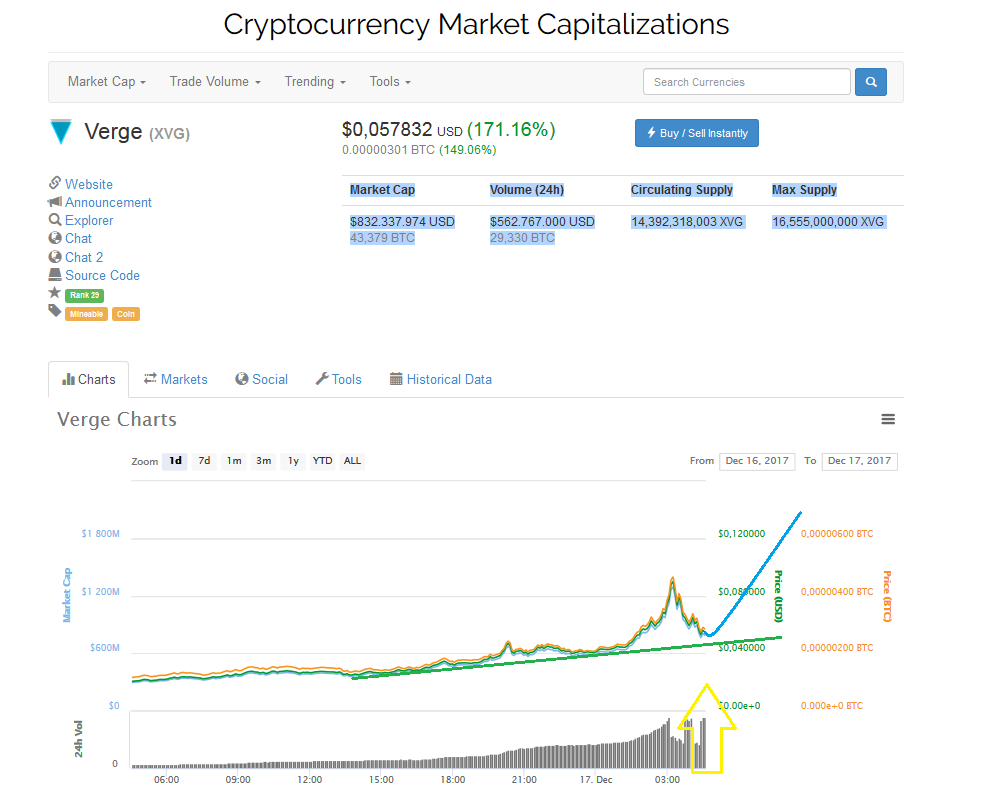The image size is (999, 809).
Task: Click the star icon above the tags
Action: click(53, 294)
